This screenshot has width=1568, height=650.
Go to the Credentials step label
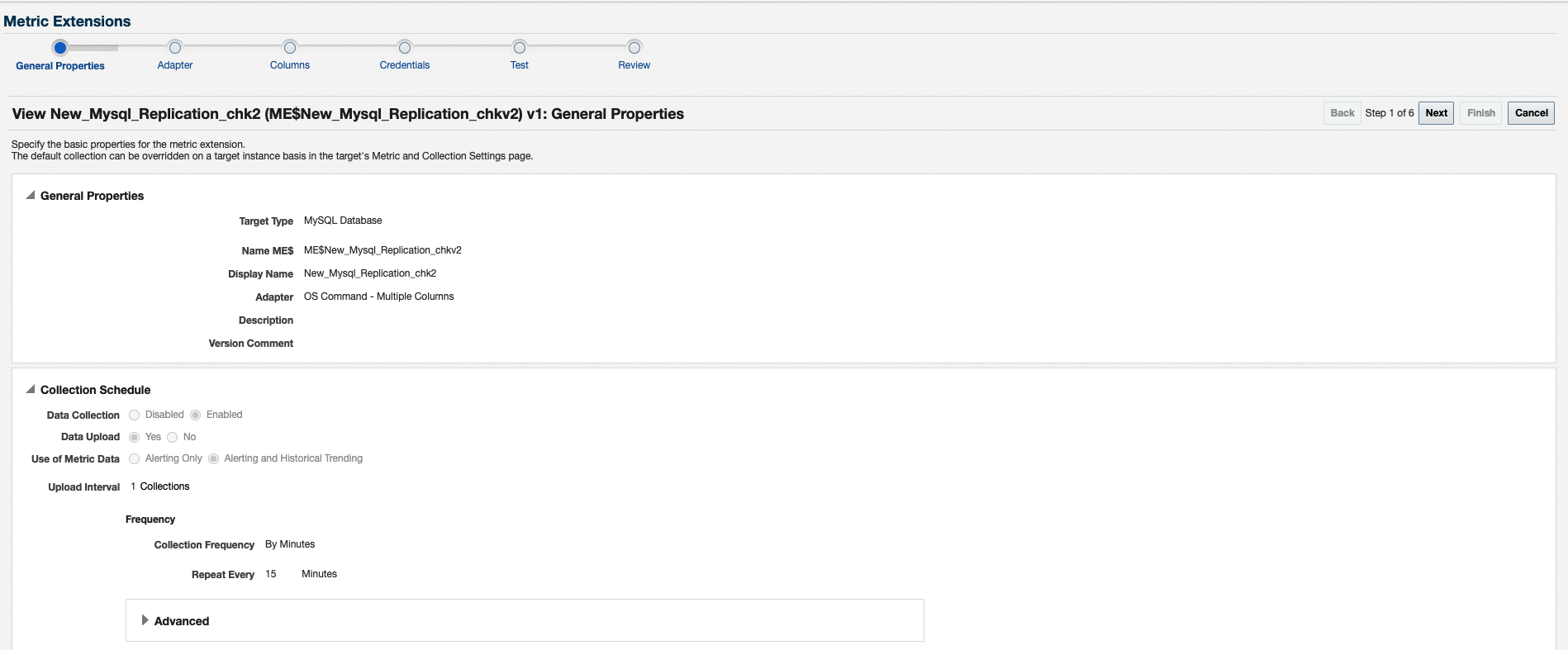[405, 65]
